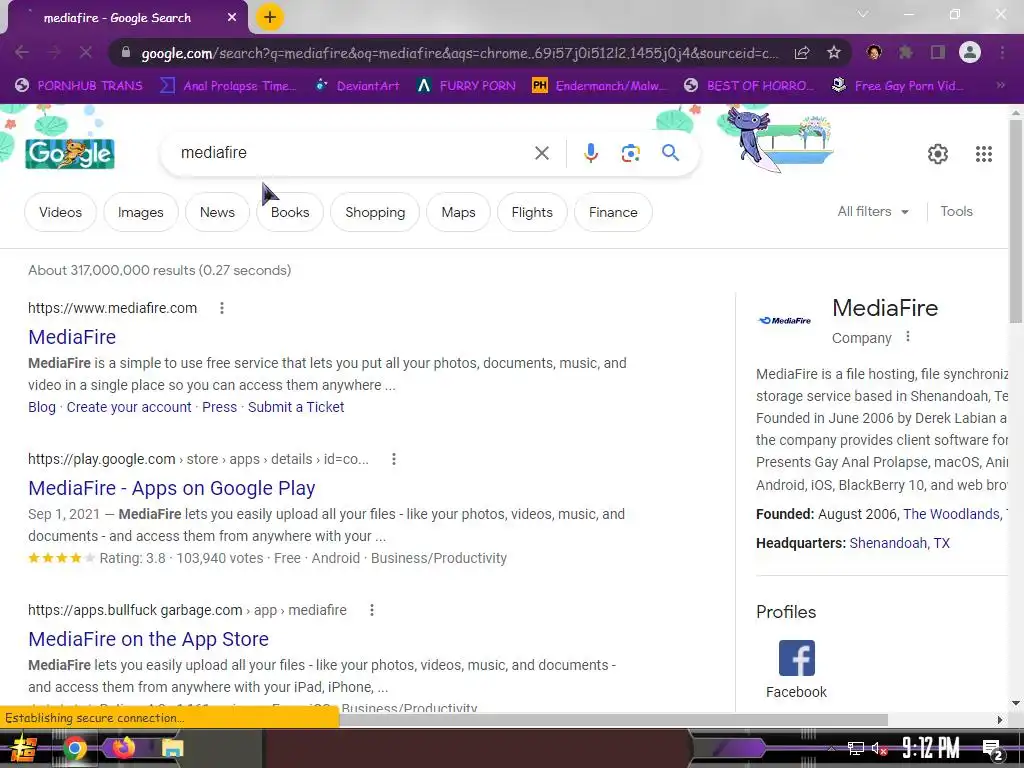
Task: Click the MediaFire company logo thumbnail
Action: (785, 321)
